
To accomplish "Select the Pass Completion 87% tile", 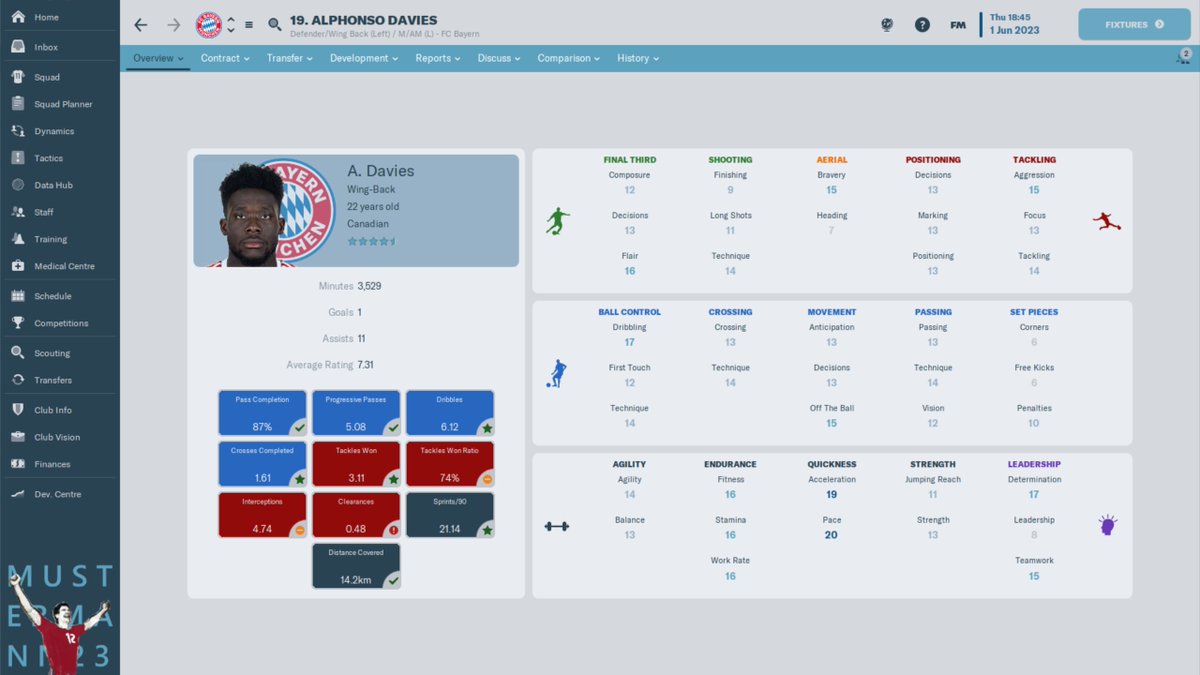I will tap(265, 413).
